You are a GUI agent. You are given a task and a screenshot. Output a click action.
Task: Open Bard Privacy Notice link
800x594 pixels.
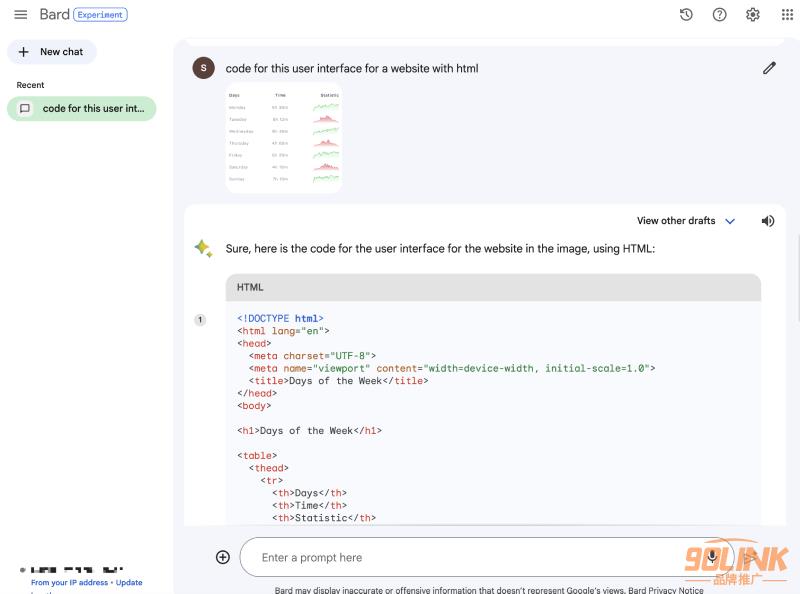(x=666, y=590)
